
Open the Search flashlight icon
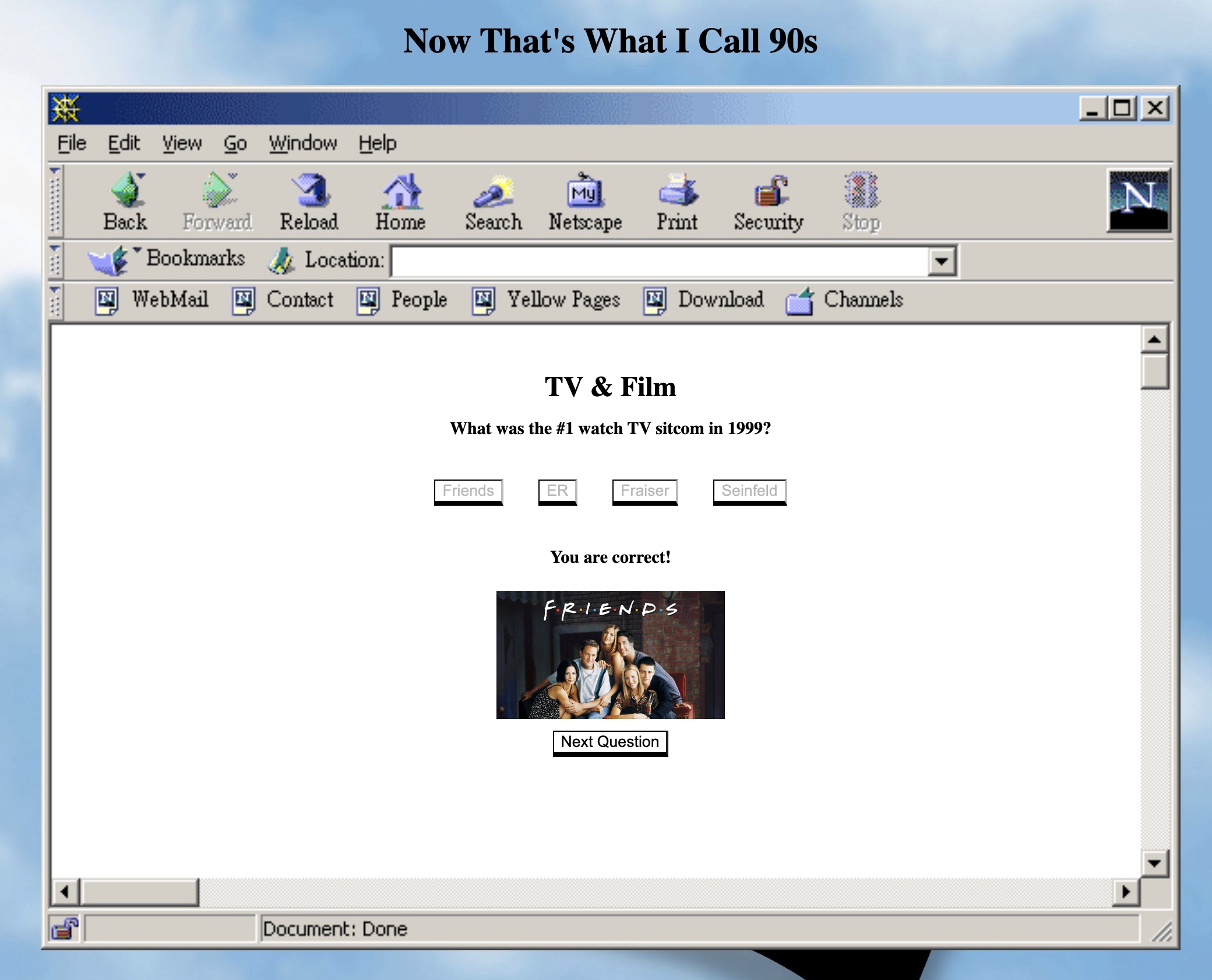[x=494, y=191]
